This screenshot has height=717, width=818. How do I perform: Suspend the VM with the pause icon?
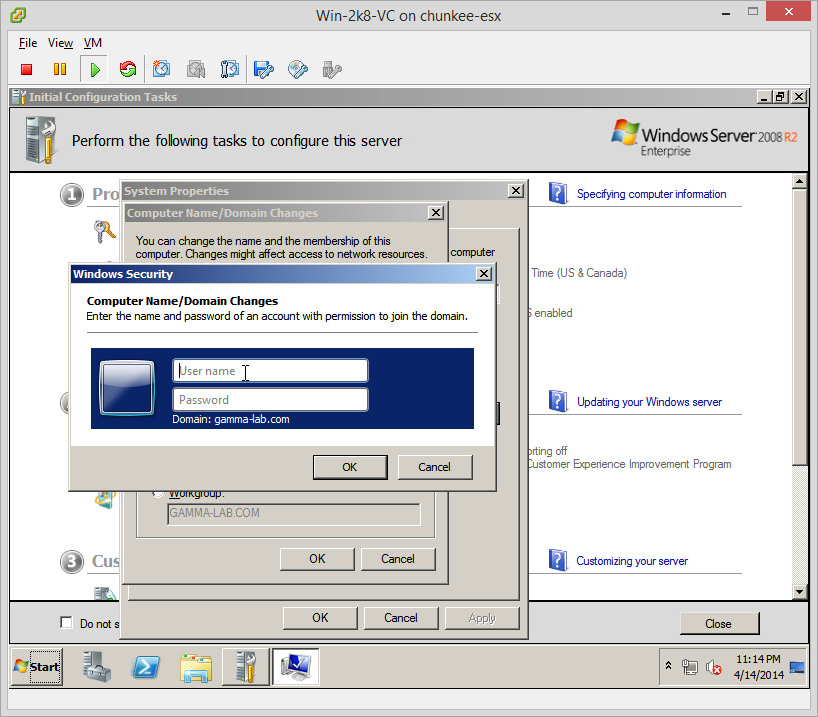tap(60, 69)
